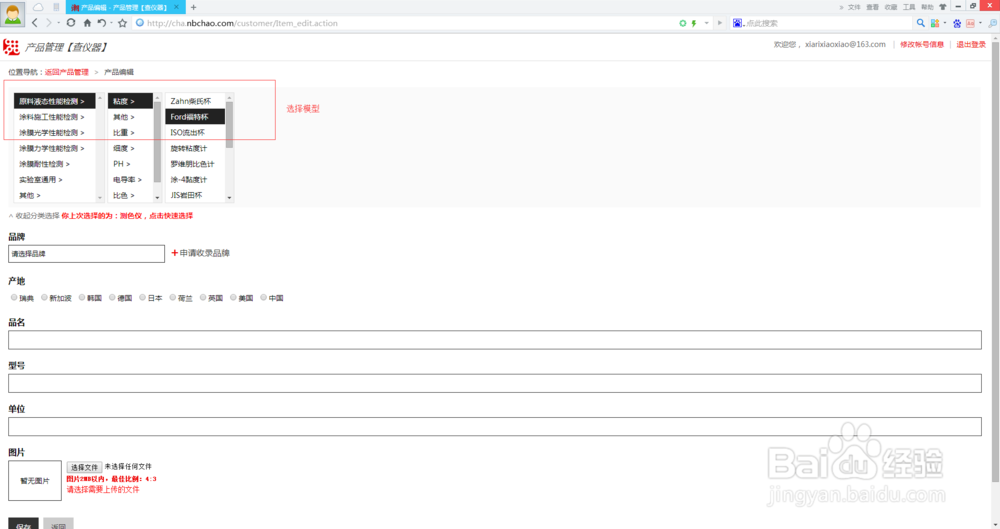Click the red plus icon by 申请收录品牌
The height and width of the screenshot is (529, 1000).
175,253
